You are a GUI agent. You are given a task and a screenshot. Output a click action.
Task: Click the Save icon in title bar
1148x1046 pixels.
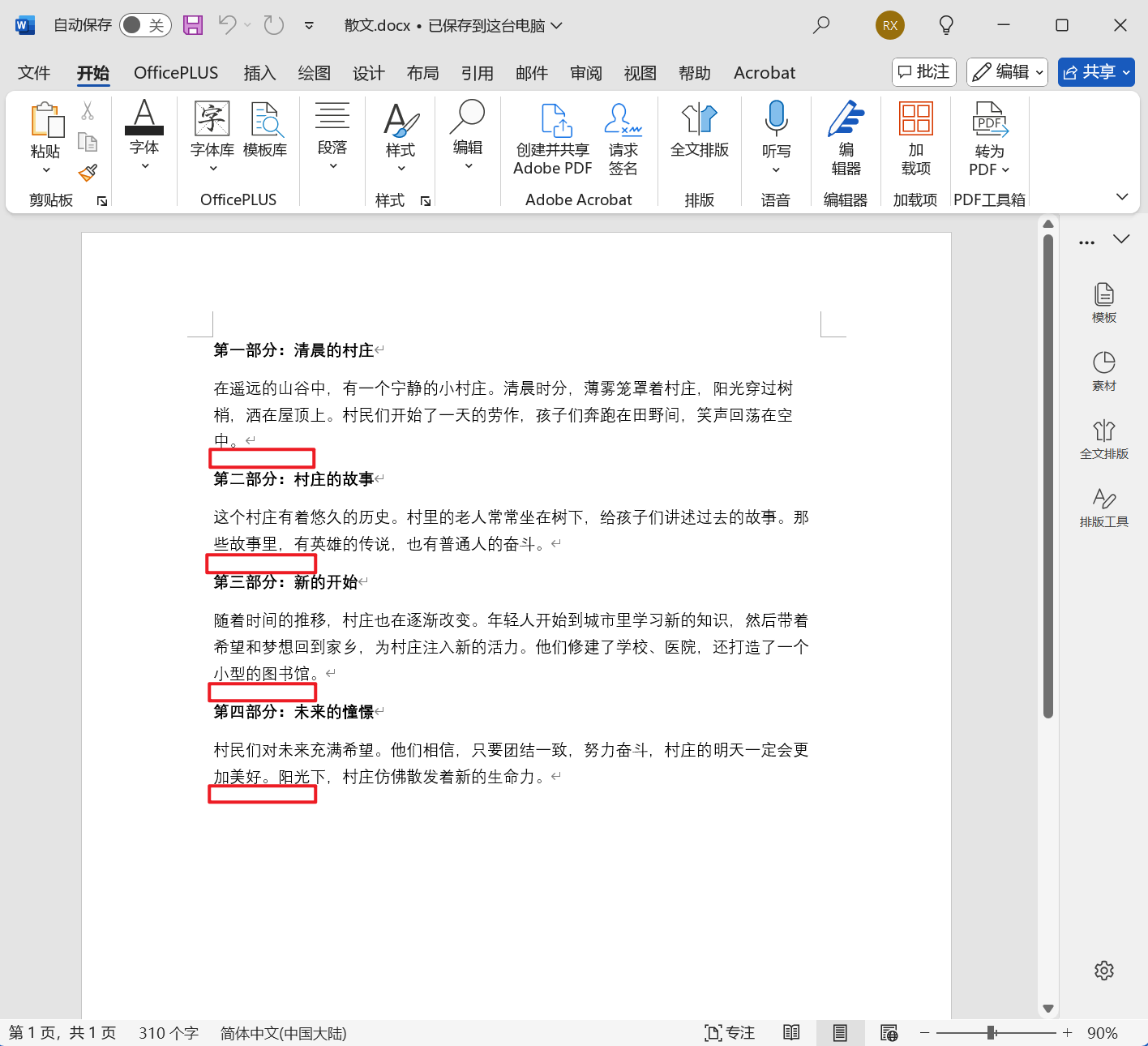click(x=193, y=25)
